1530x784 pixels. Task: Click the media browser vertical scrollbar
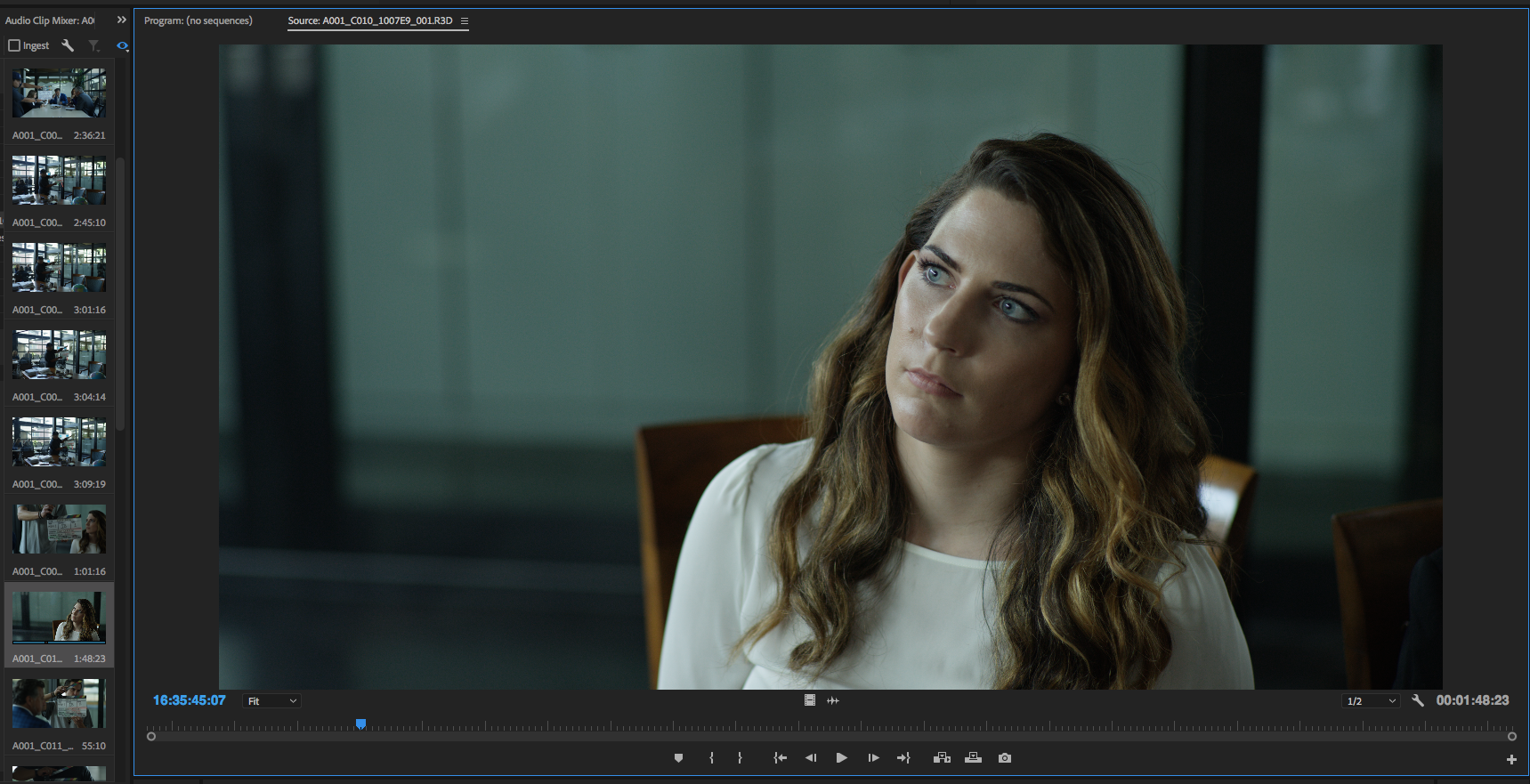tap(119, 294)
